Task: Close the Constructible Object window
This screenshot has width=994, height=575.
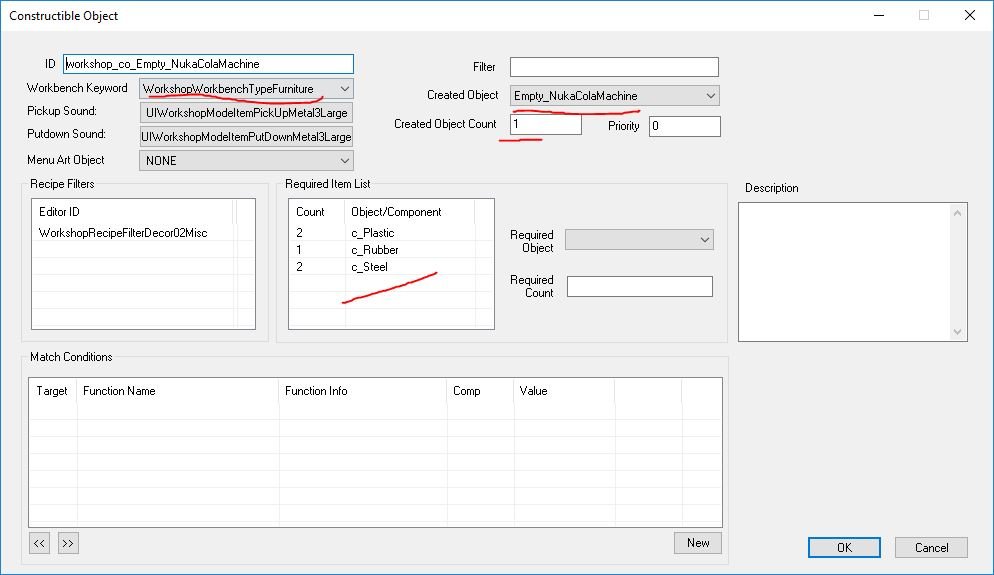Action: [970, 15]
